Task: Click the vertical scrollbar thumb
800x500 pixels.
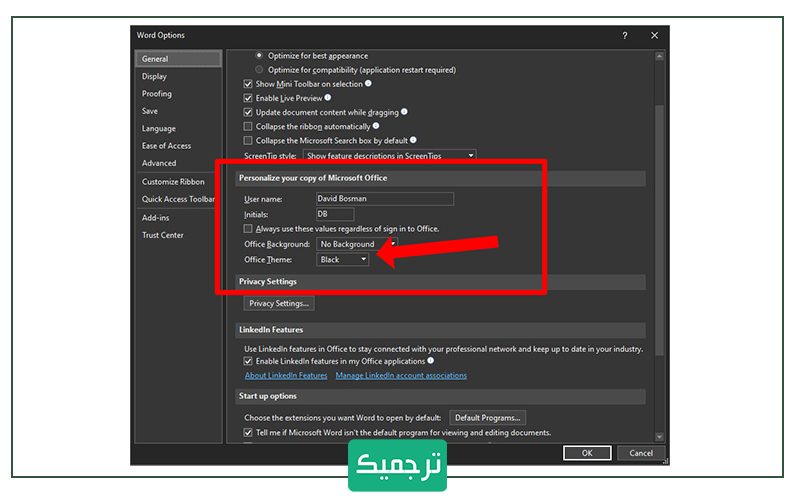Action: point(659,230)
